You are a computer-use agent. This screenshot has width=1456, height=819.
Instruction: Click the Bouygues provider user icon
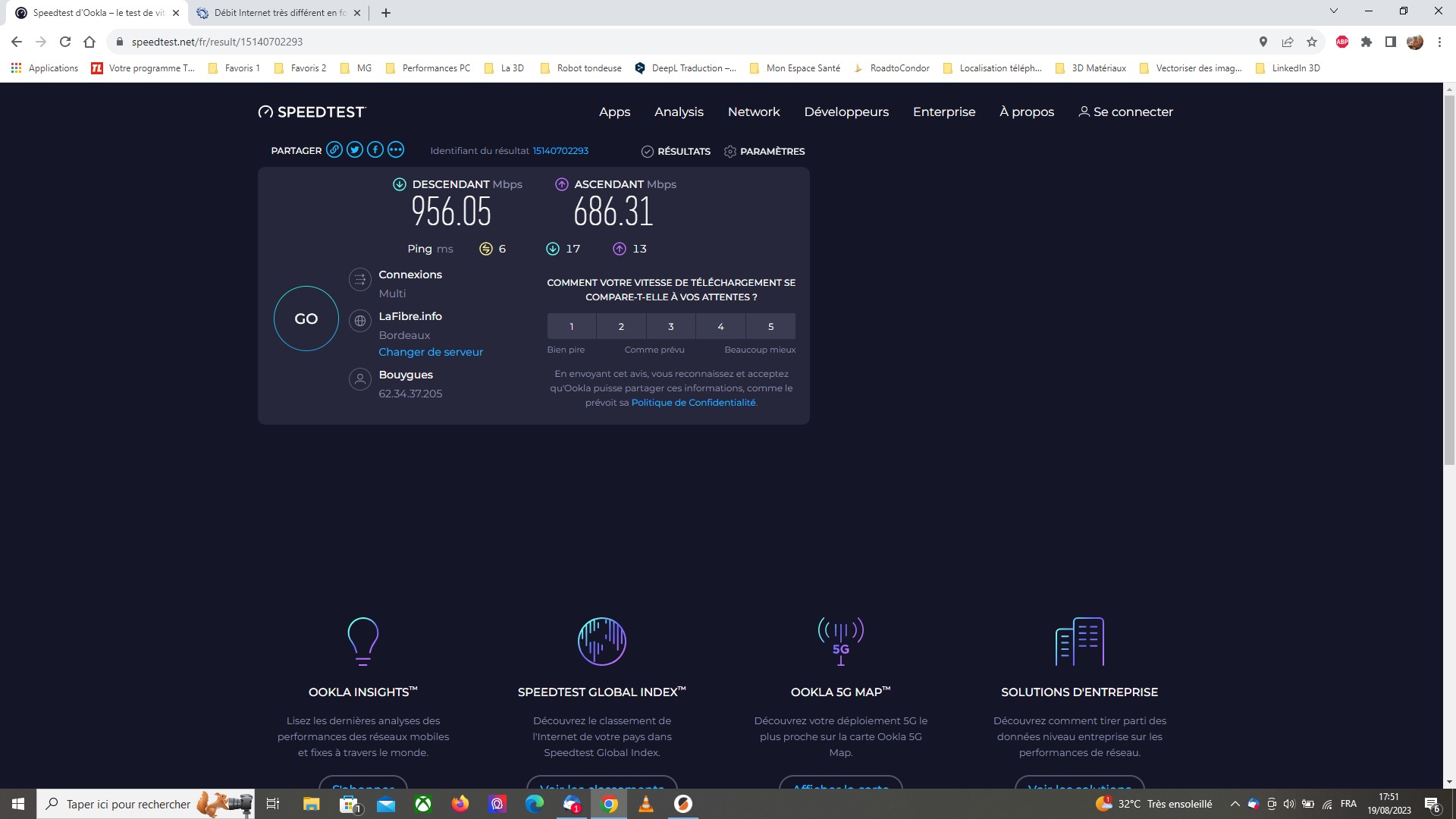click(x=359, y=379)
